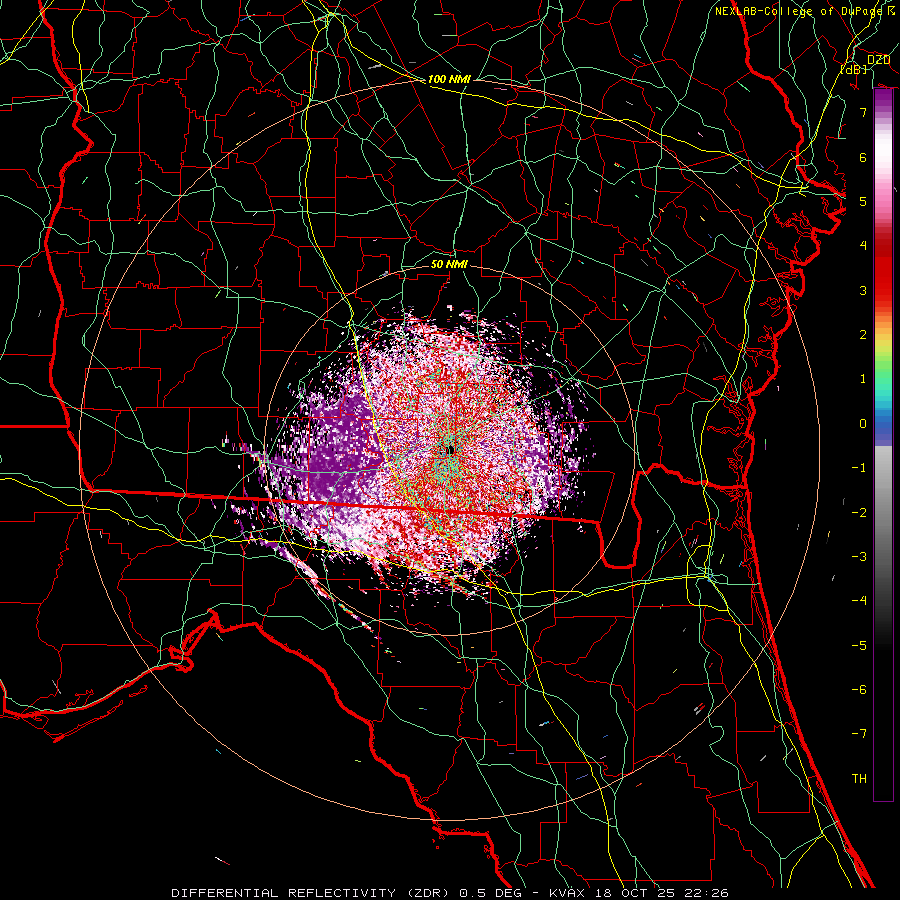Click the "-1" value on color scale

[x=859, y=468]
